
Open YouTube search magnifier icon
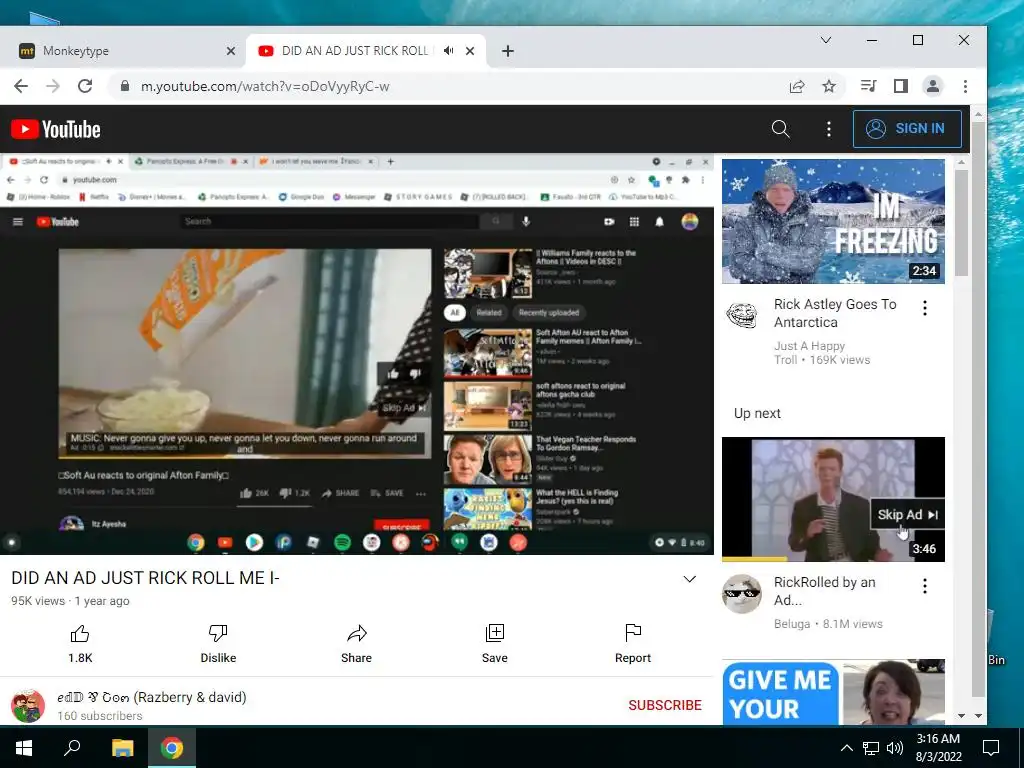[x=780, y=129]
